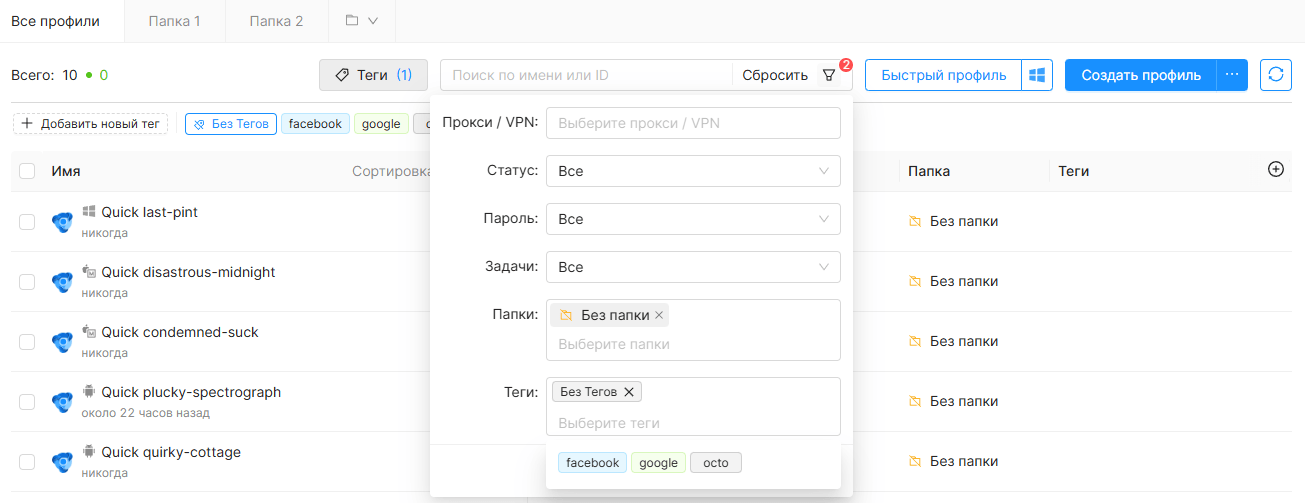Click the Теги column header
The width and height of the screenshot is (1305, 503).
click(x=1074, y=171)
